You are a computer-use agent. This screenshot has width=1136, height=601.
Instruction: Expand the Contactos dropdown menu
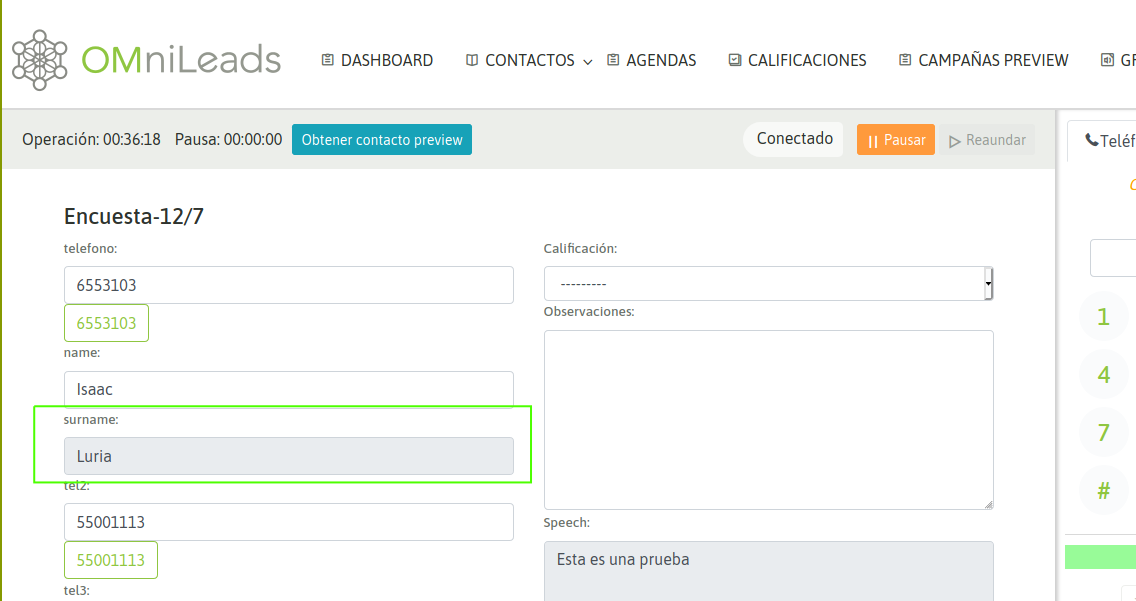[529, 60]
